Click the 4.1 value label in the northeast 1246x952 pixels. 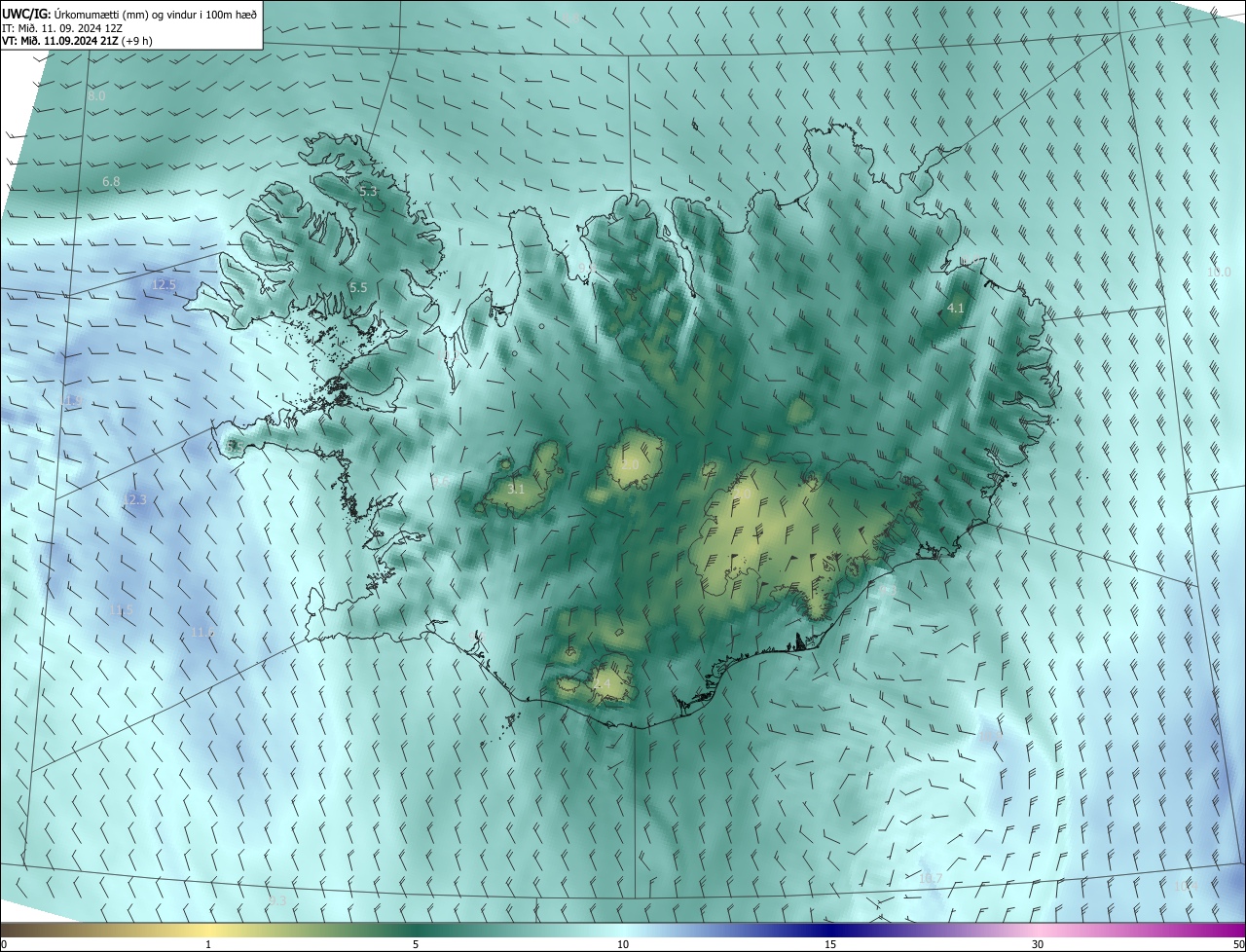tap(956, 308)
